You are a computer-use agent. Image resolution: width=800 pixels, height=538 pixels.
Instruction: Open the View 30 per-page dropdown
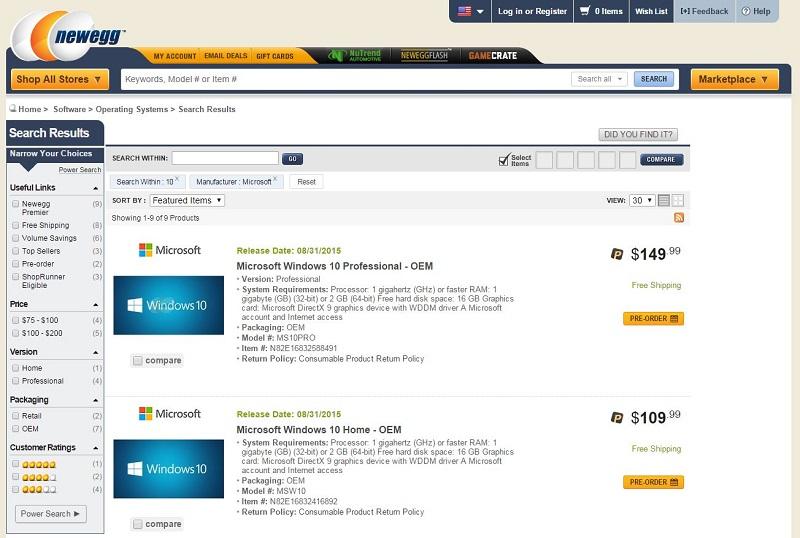point(642,201)
